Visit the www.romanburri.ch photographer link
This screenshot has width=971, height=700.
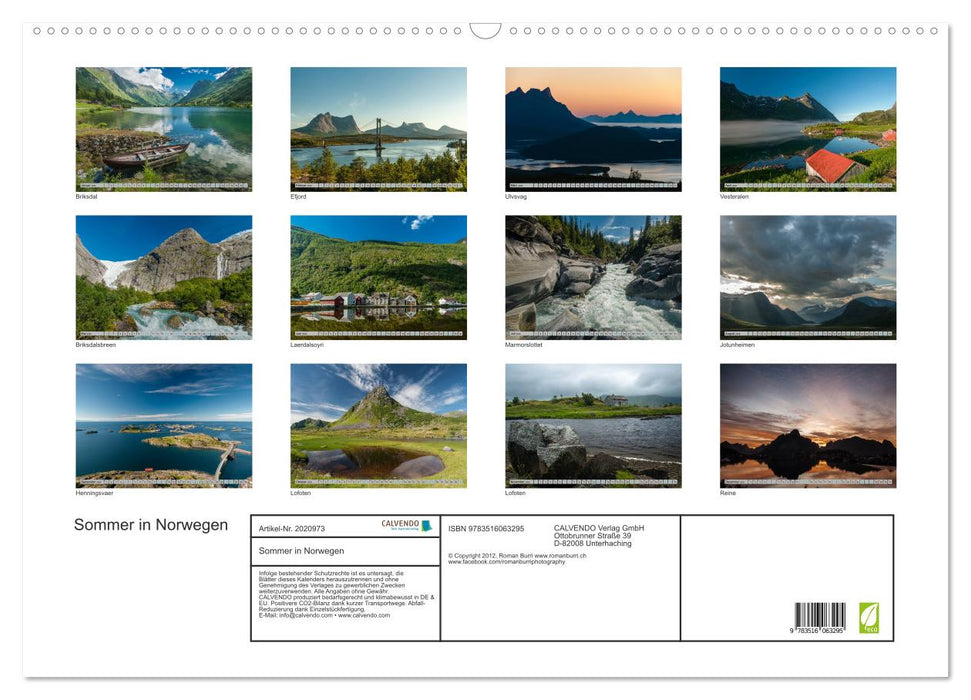(x=560, y=556)
